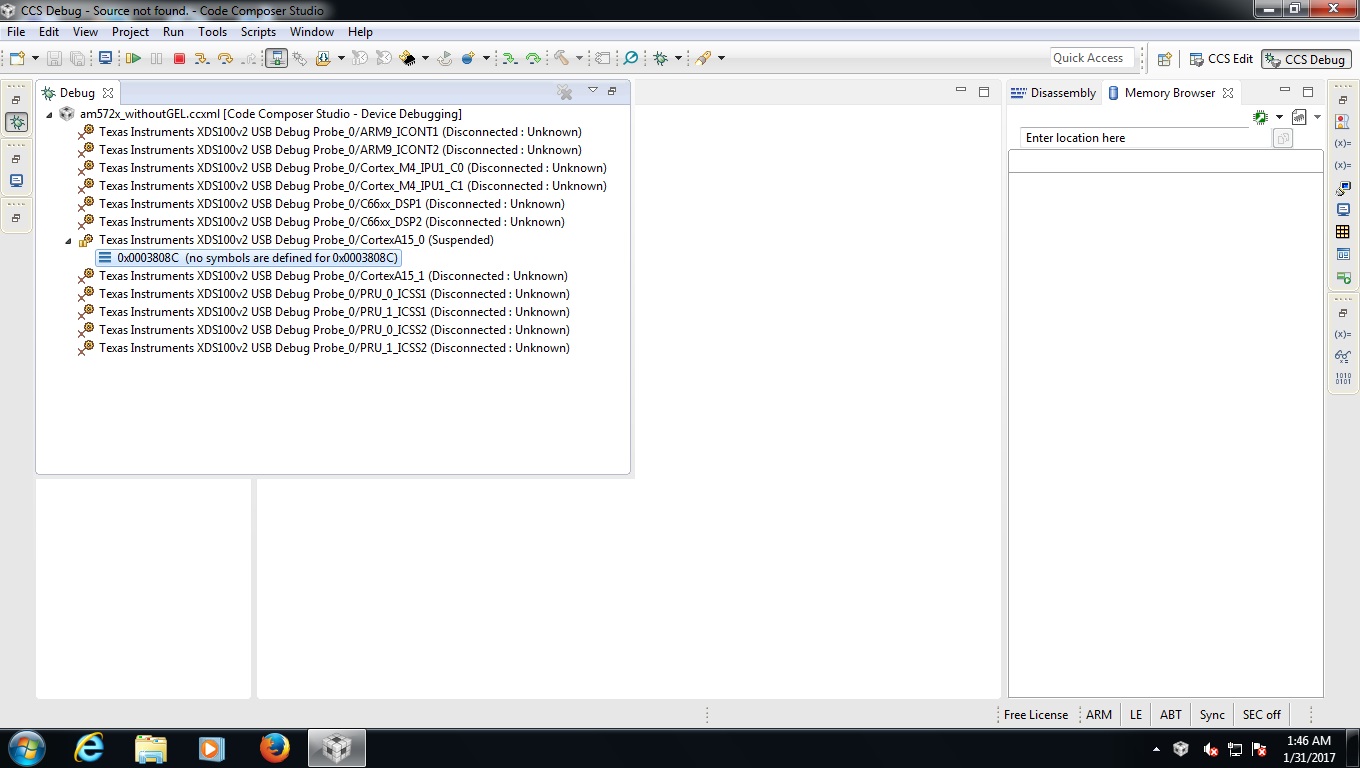The height and width of the screenshot is (768, 1360).
Task: Click the Connect Target plug icon
Action: point(299,58)
